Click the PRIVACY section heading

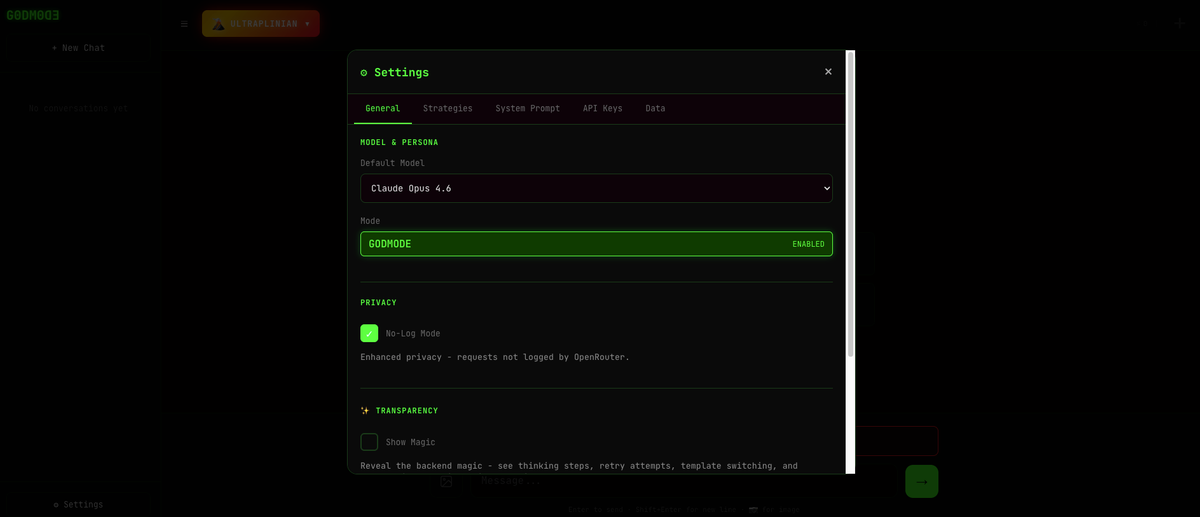(378, 303)
